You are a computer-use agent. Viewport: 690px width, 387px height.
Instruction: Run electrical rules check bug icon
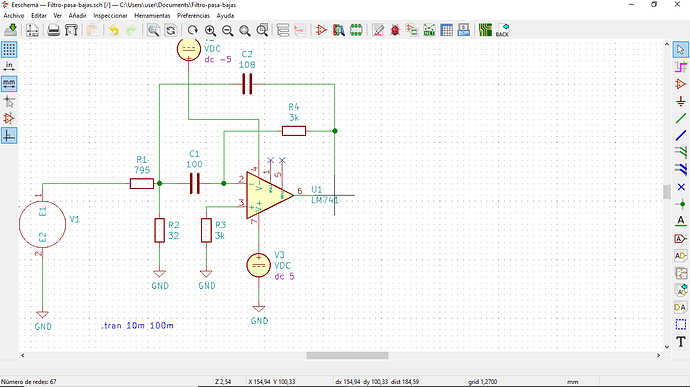pos(395,30)
